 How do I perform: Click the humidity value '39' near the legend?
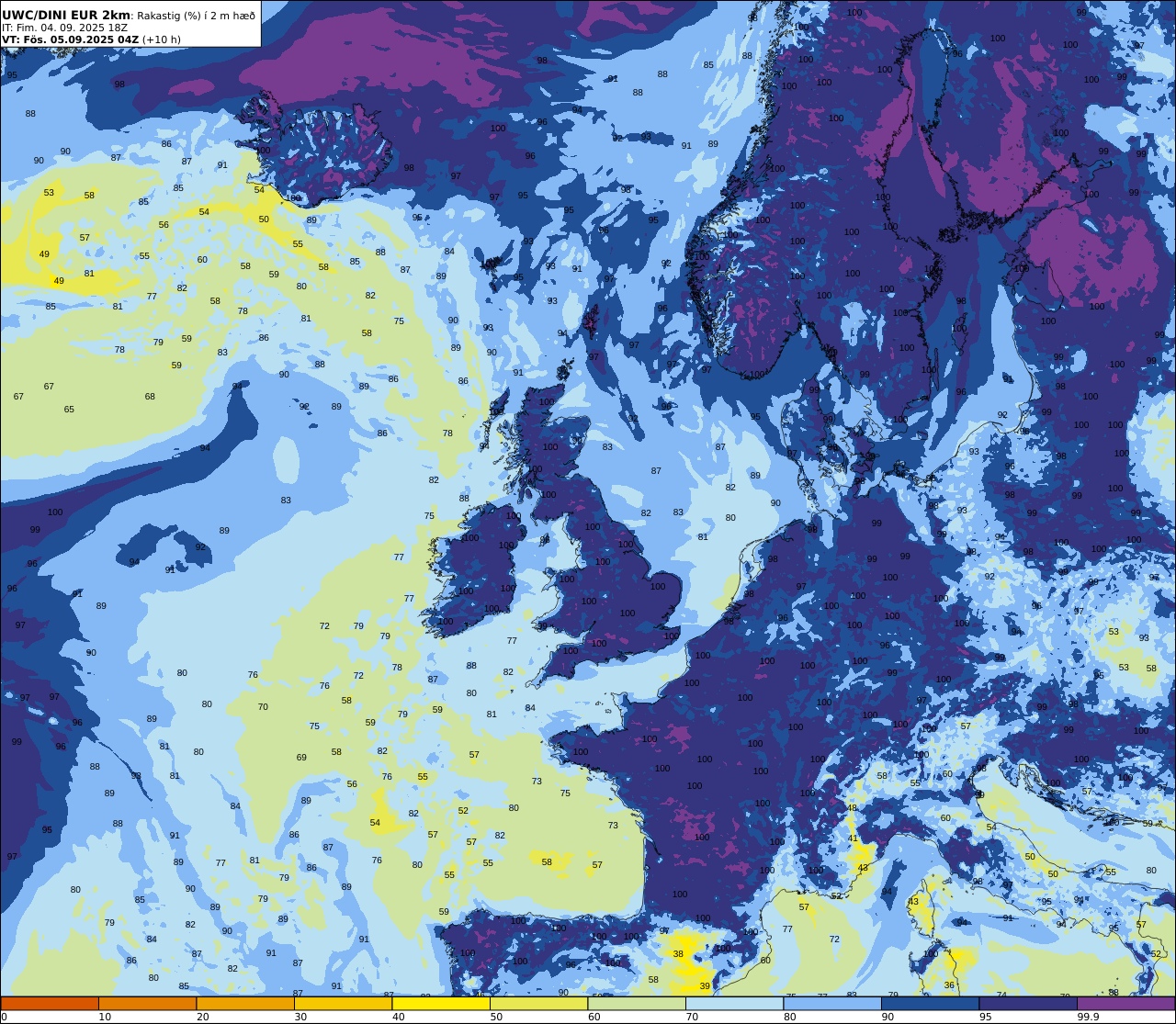pos(705,986)
